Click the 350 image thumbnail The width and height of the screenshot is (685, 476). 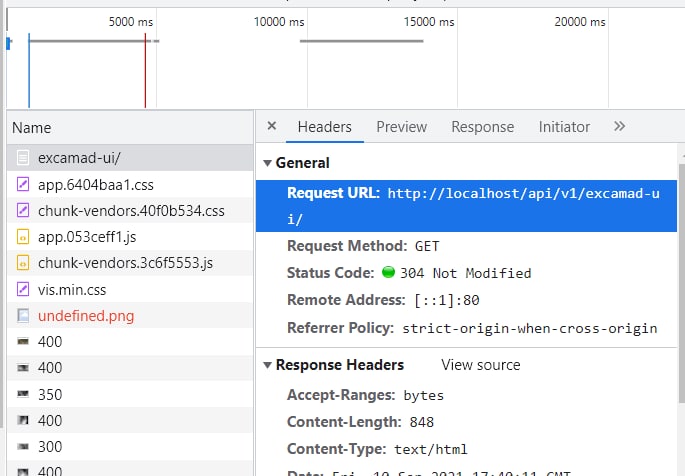tap(22, 394)
